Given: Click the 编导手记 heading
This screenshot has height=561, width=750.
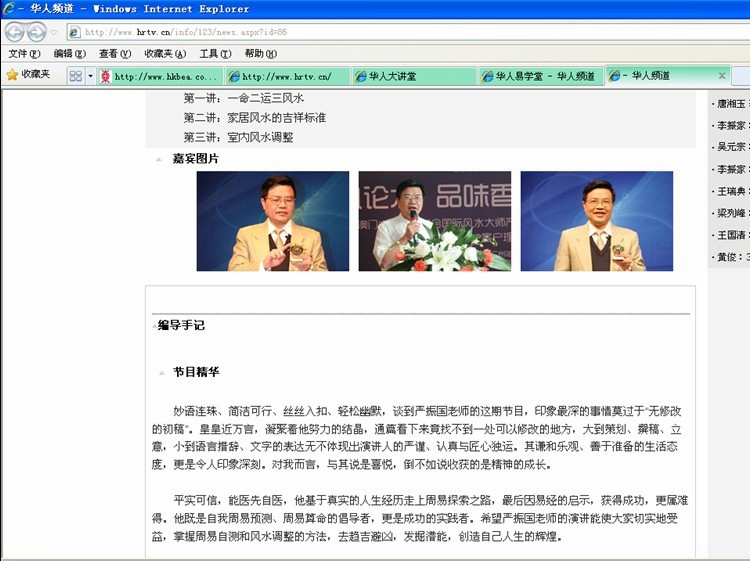Looking at the screenshot, I should tap(181, 326).
